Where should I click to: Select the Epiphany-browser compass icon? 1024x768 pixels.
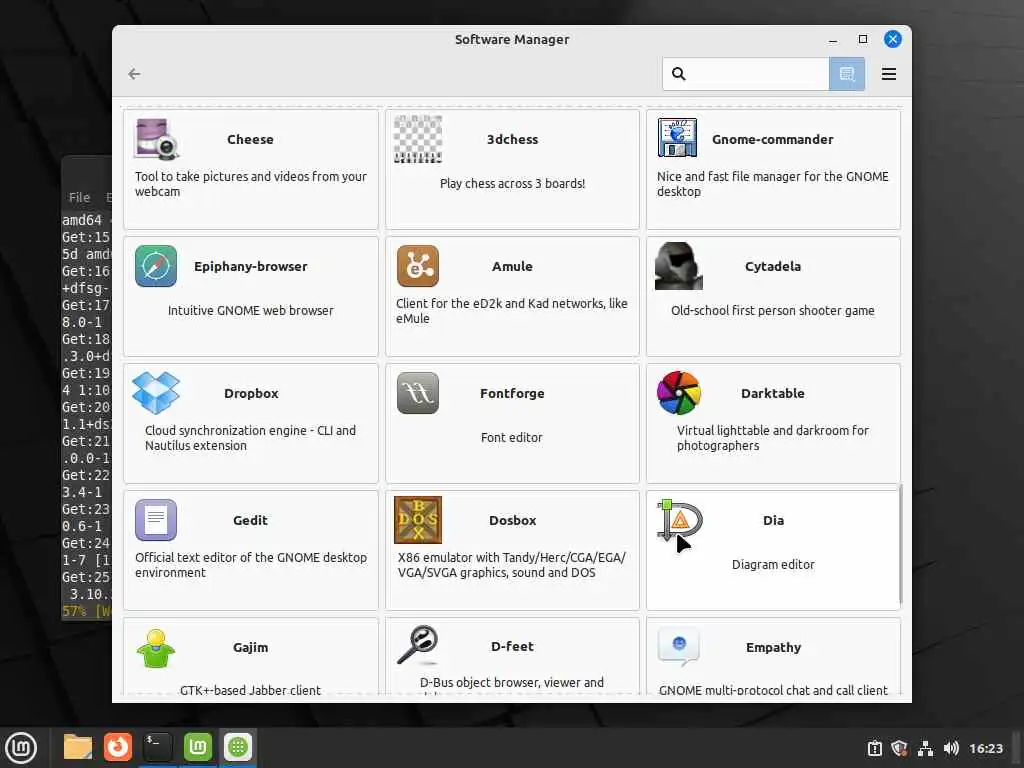[155, 266]
